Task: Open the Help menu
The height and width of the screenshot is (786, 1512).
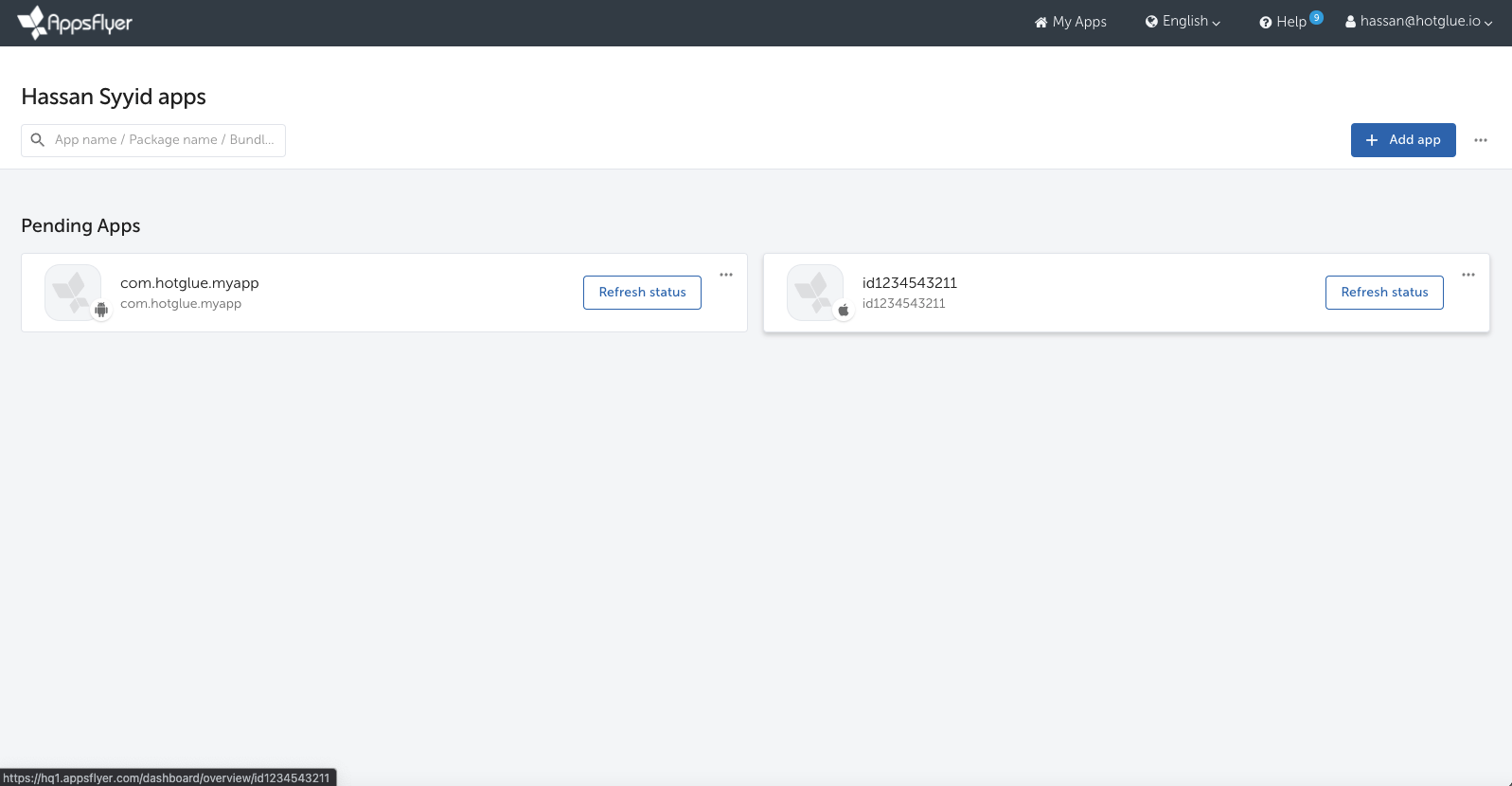Action: pyautogui.click(x=1283, y=22)
